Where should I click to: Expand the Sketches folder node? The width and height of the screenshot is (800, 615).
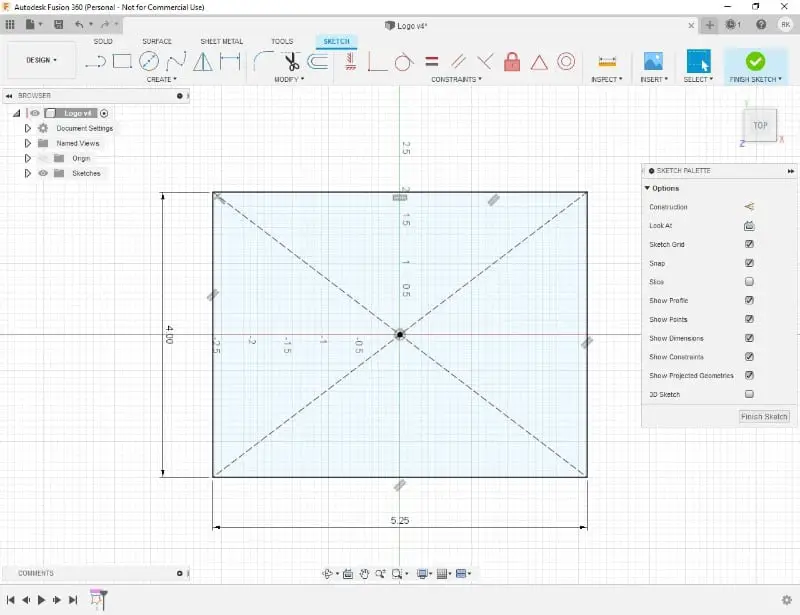click(28, 173)
